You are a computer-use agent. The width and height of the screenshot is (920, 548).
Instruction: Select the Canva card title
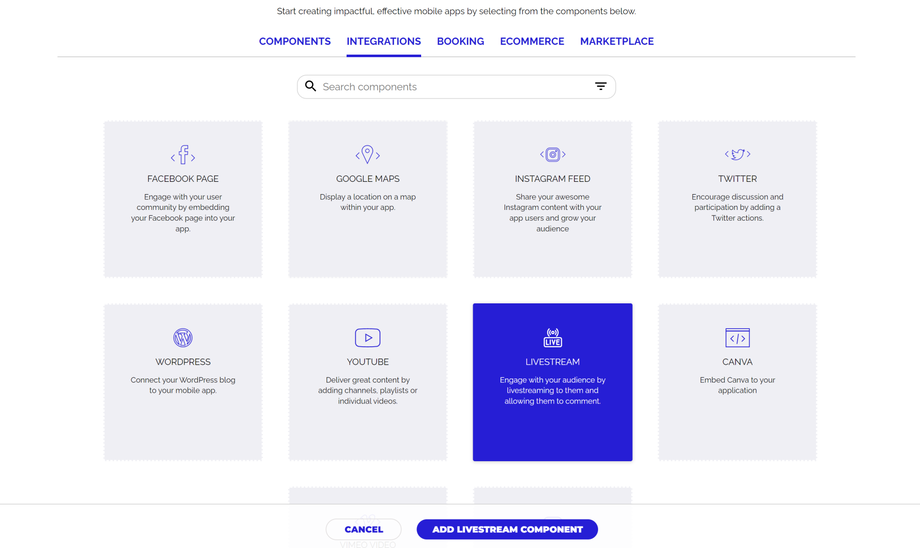[738, 362]
